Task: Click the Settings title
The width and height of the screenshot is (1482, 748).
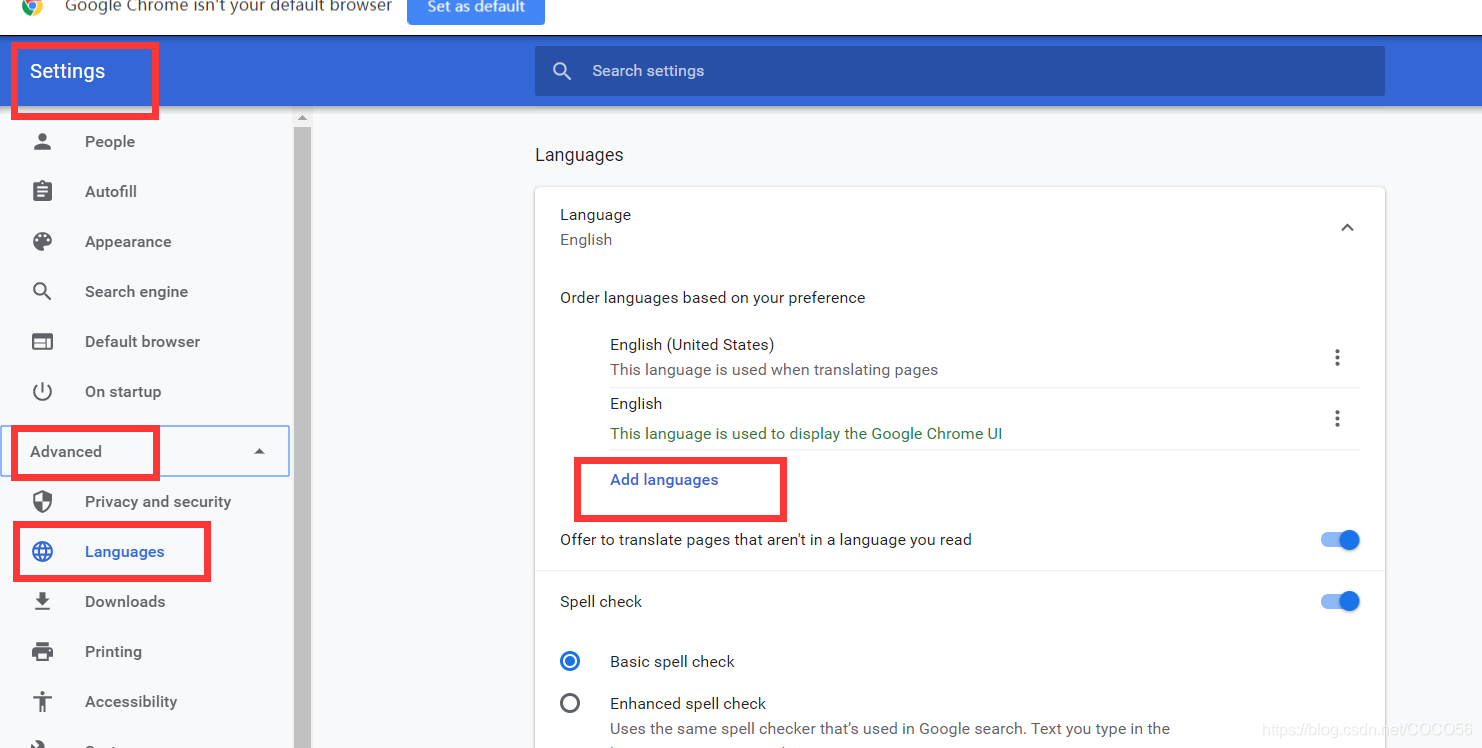Action: click(x=67, y=71)
